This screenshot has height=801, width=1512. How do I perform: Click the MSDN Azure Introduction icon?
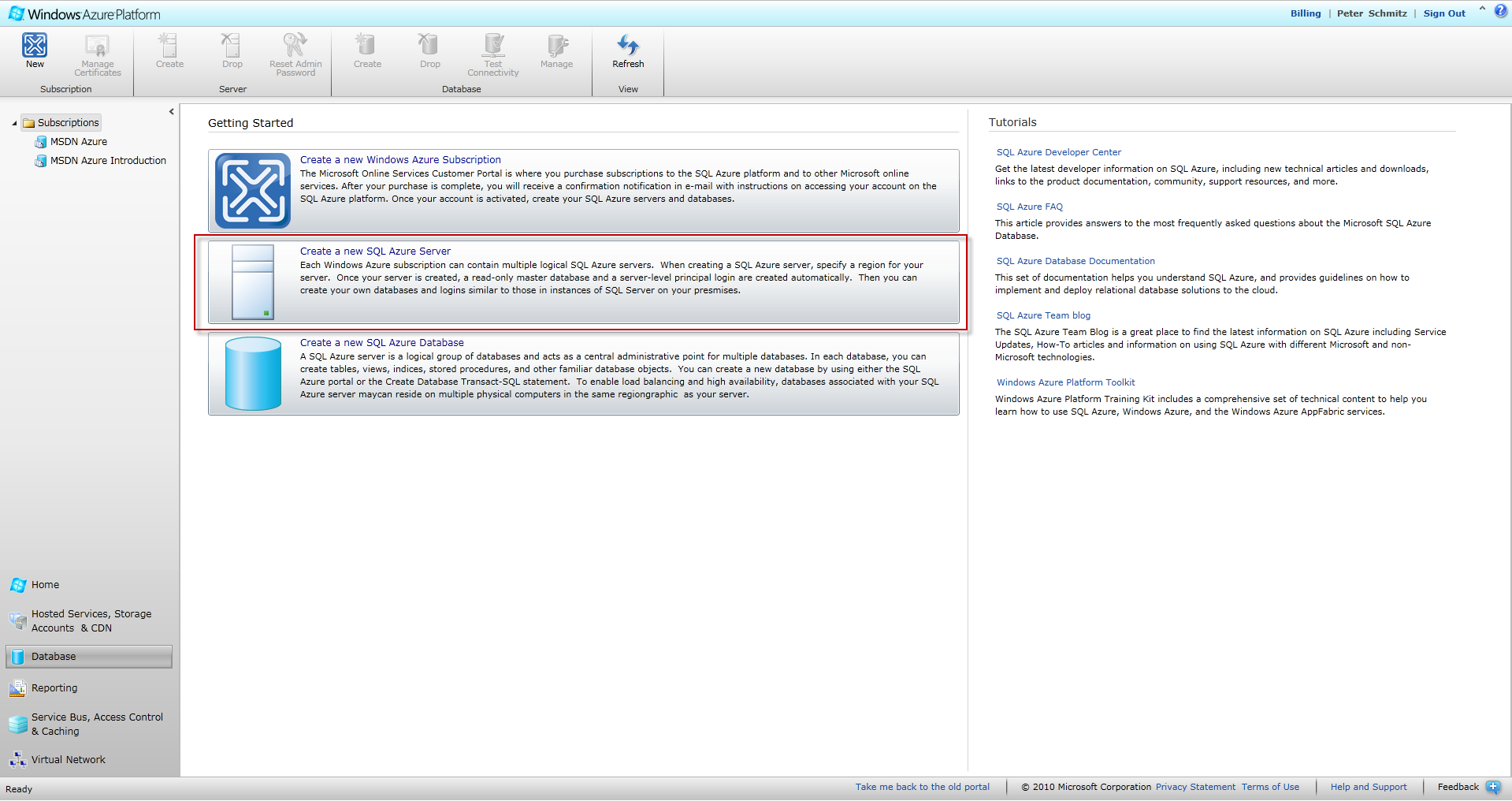(40, 161)
